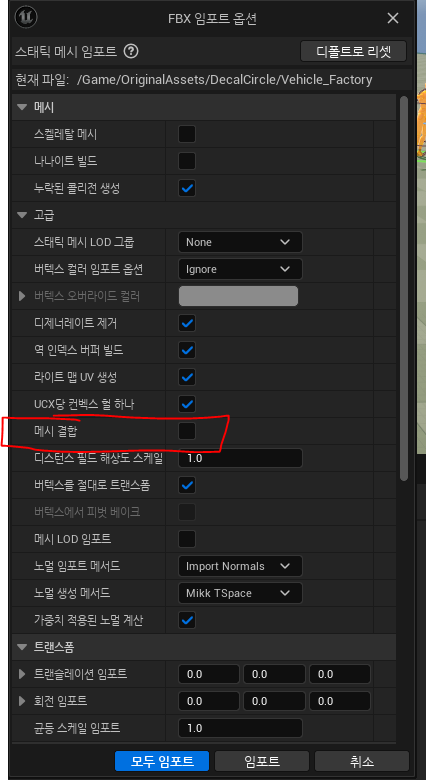Click second 회전 임포트 value field

coord(274,701)
